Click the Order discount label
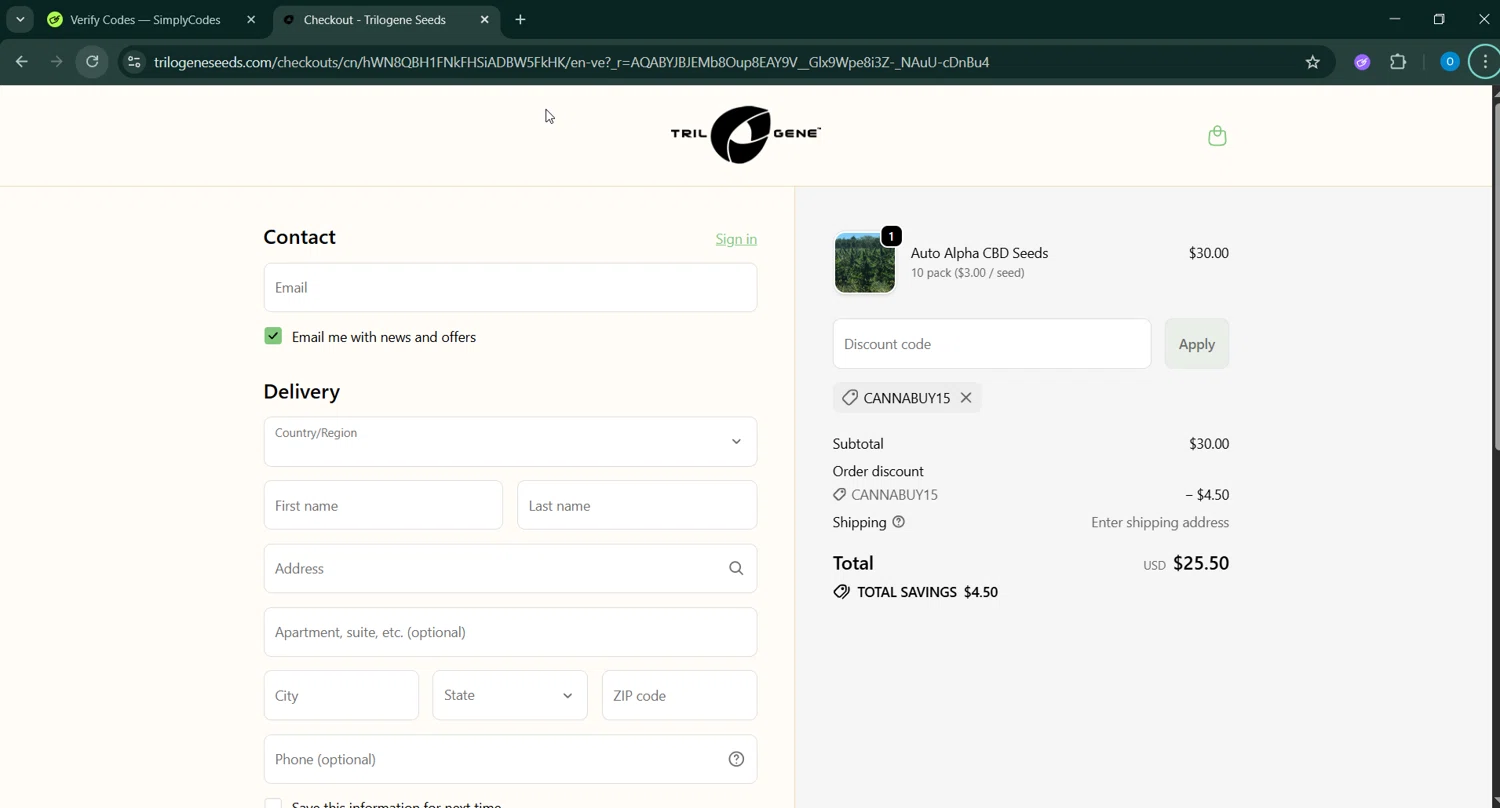Screen dimensions: 1500x808 point(878,471)
